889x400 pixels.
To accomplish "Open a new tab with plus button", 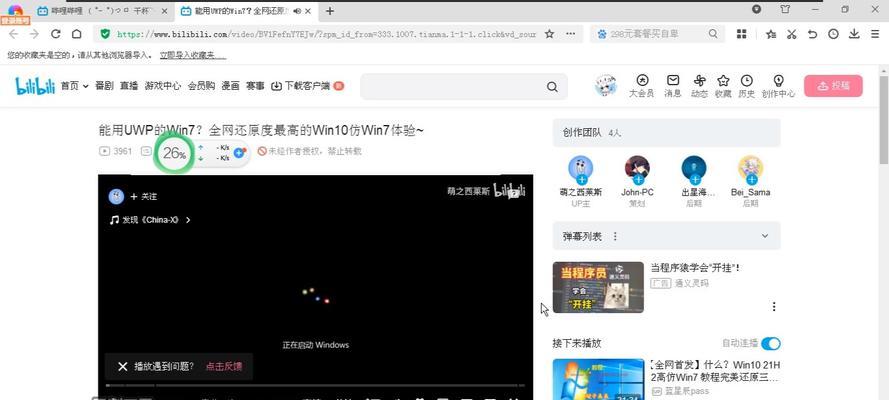I will (330, 11).
